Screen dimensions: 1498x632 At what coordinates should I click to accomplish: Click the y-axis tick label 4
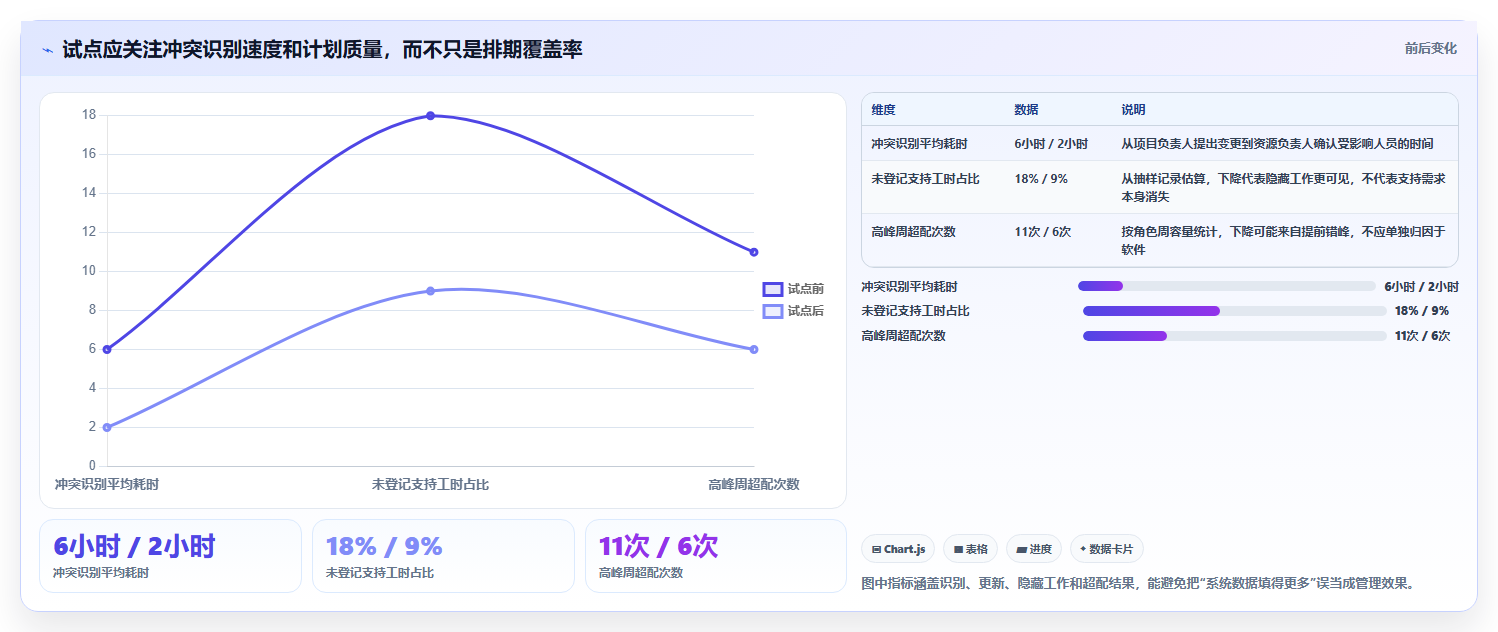92,388
